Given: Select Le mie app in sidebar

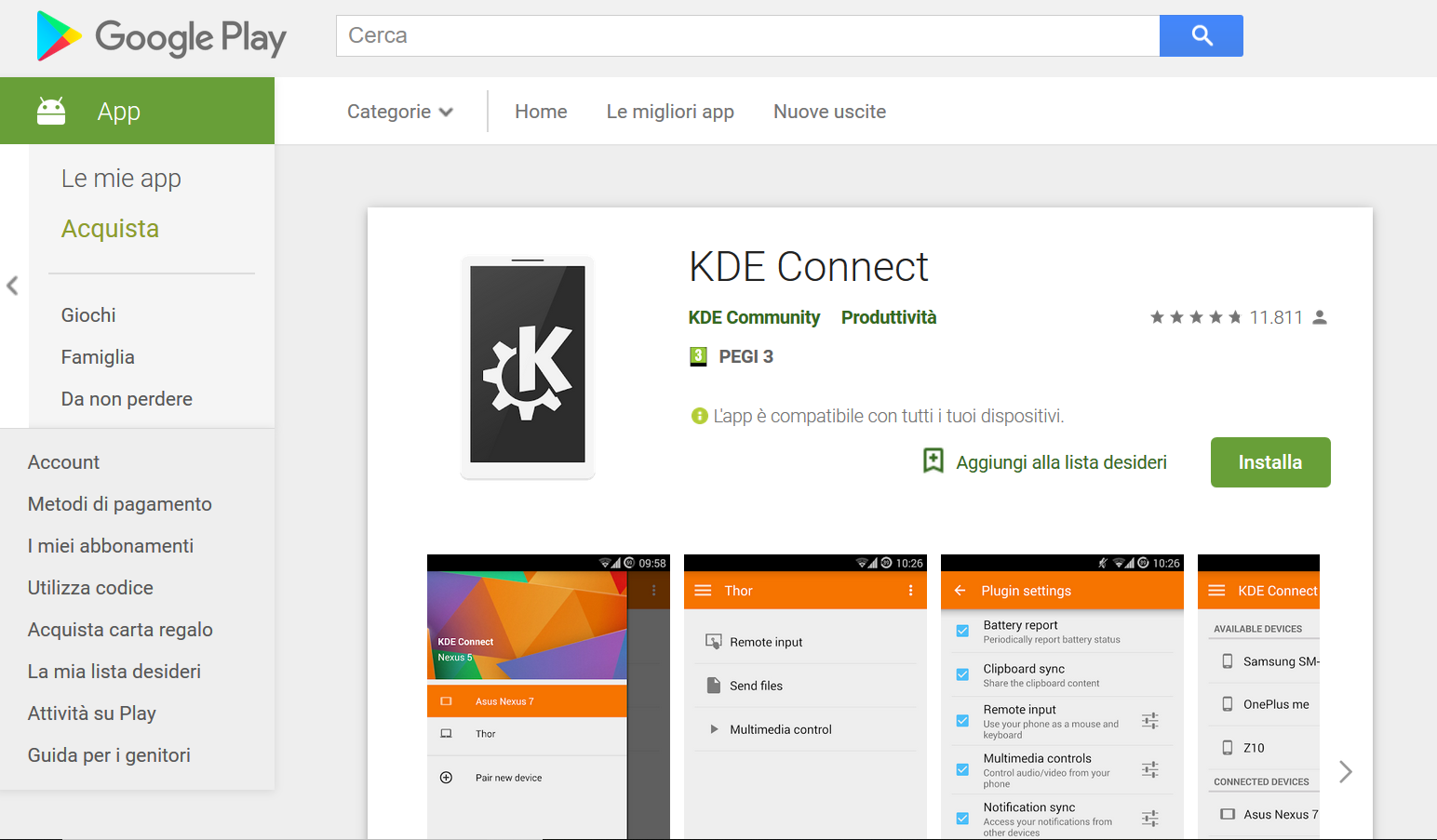Looking at the screenshot, I should tap(121, 179).
